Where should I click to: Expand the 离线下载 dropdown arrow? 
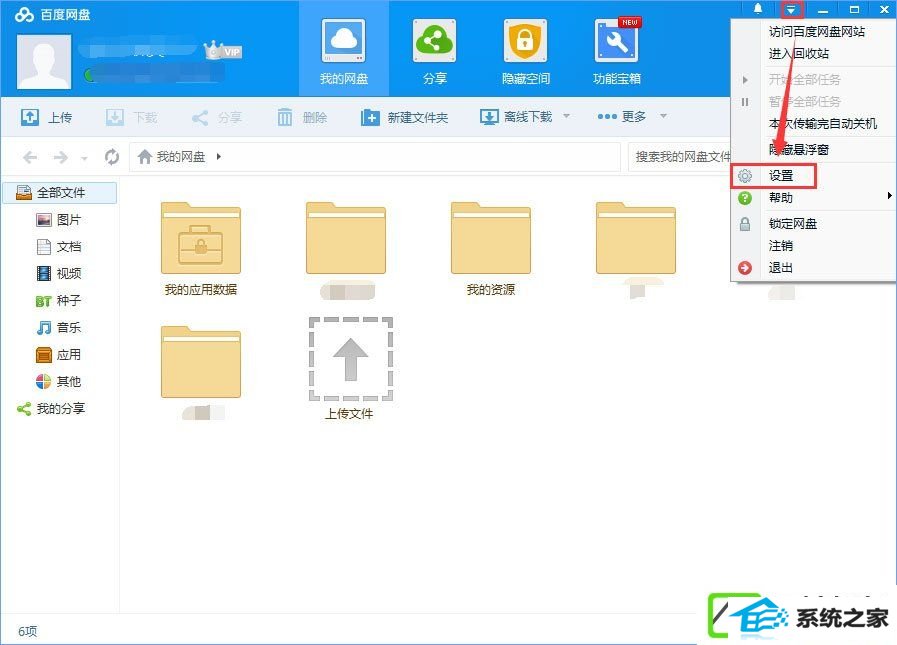[x=566, y=116]
